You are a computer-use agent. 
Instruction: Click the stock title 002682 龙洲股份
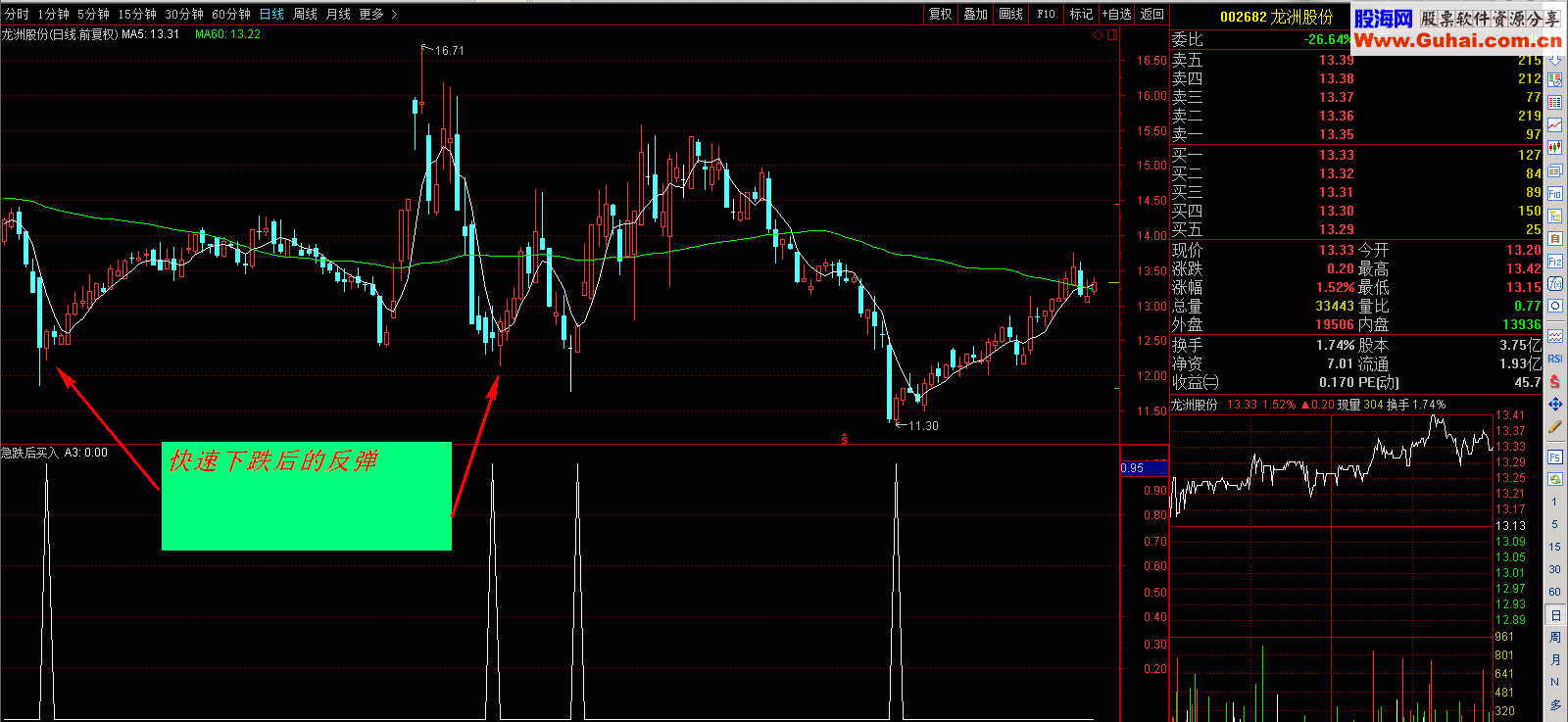(1276, 17)
